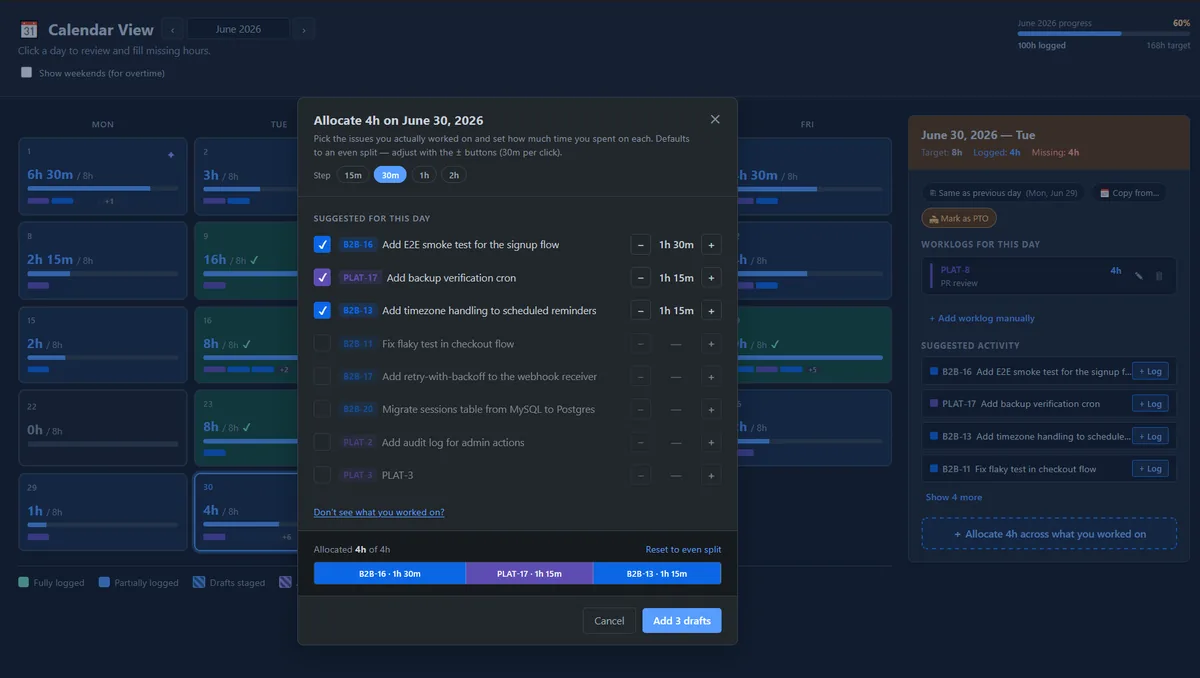Click Allocate 4h across what you worked on
The image size is (1200, 678).
pyautogui.click(x=1050, y=534)
